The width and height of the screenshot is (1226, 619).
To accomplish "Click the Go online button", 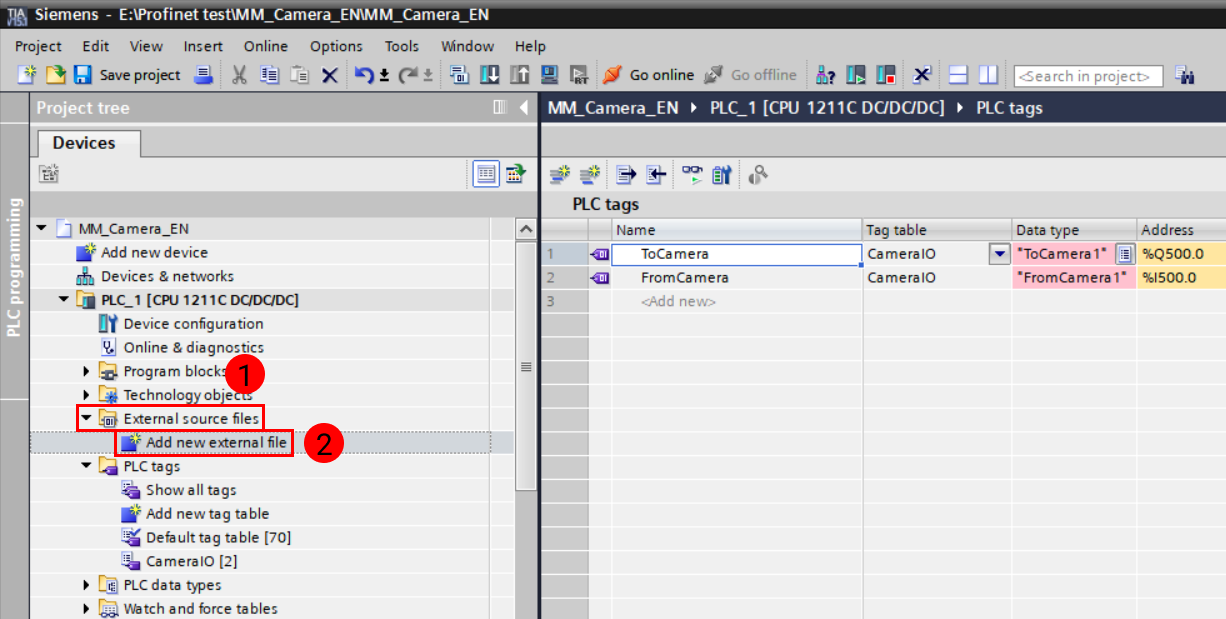I will [x=649, y=75].
